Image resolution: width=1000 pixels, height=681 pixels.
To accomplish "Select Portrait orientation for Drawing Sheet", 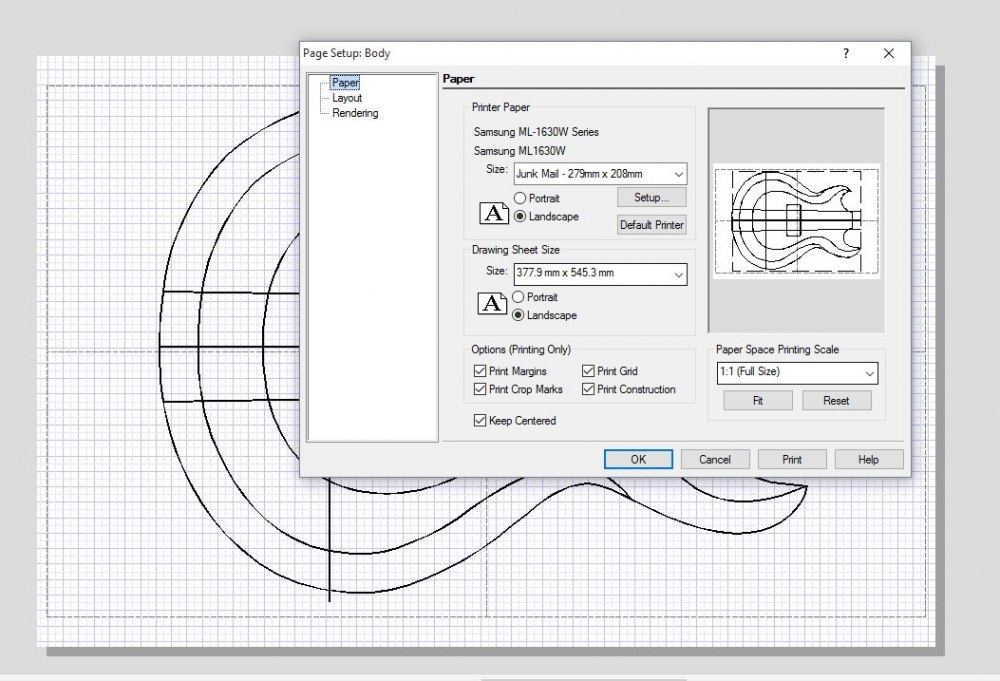I will [x=520, y=297].
